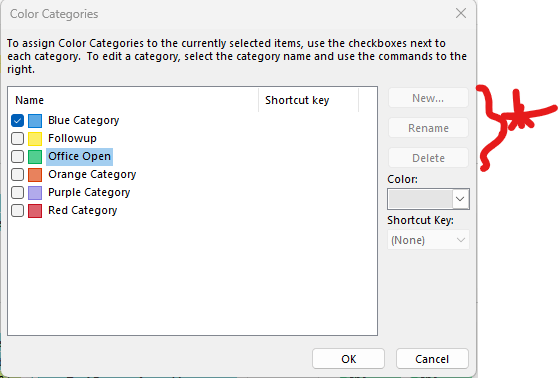
Task: Tick the Office Open checkbox
Action: coord(17,157)
